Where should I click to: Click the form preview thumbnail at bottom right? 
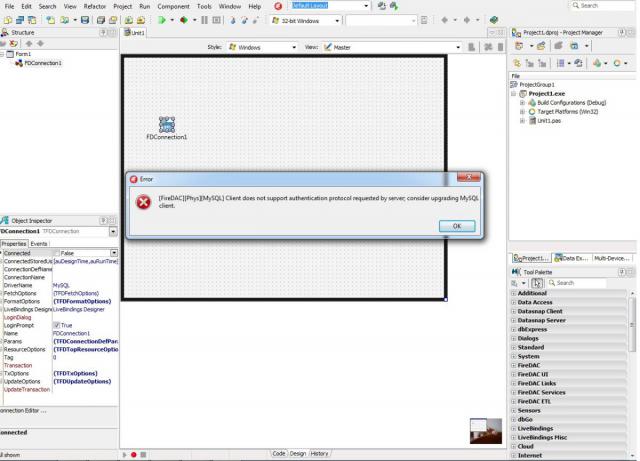coord(486,431)
